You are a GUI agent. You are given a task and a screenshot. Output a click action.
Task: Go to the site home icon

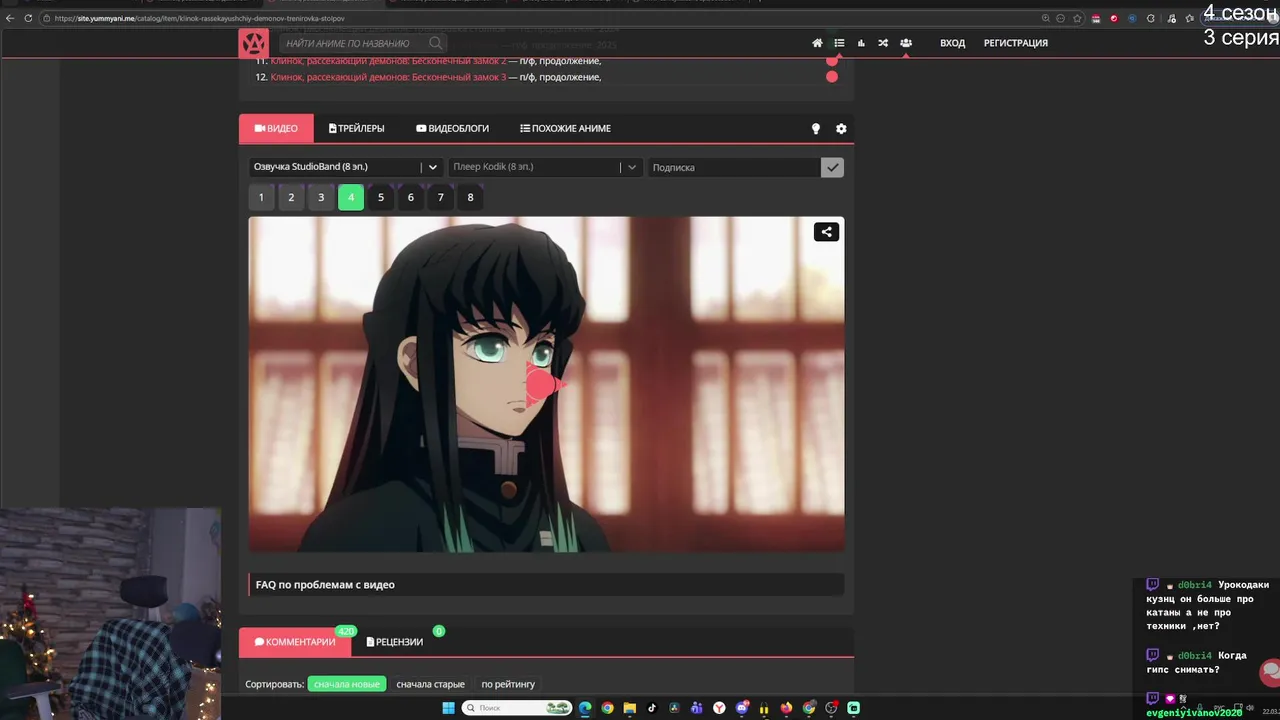(x=817, y=43)
